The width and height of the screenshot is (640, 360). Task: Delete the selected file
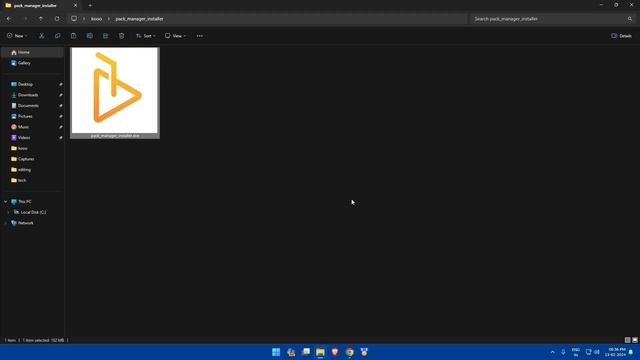click(122, 36)
